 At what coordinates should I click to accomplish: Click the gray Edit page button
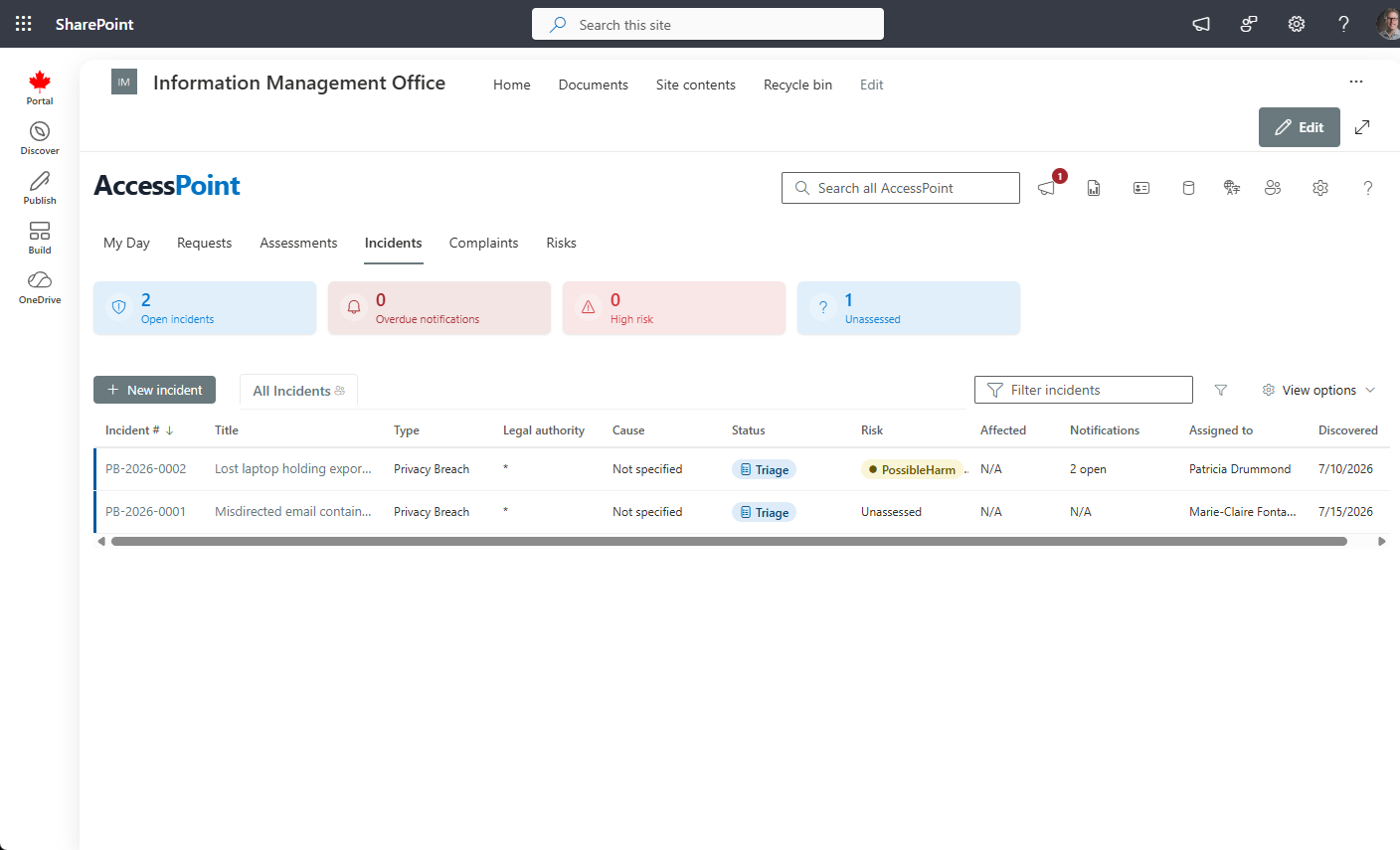point(1300,127)
